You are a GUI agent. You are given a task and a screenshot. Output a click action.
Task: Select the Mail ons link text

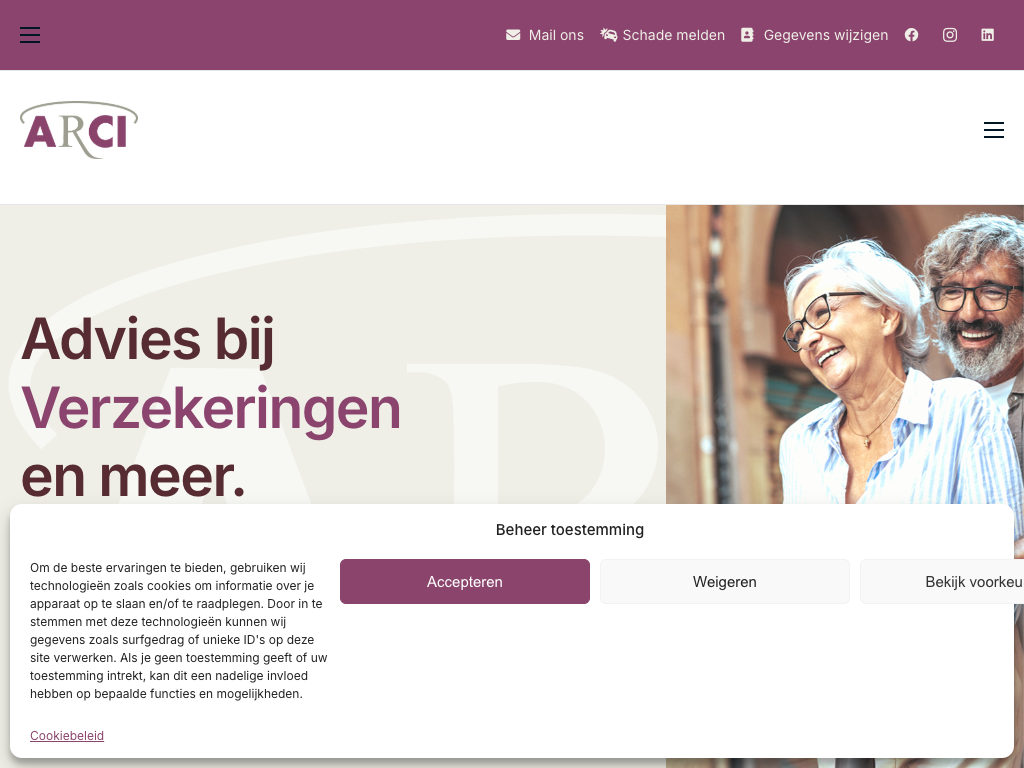pyautogui.click(x=556, y=35)
